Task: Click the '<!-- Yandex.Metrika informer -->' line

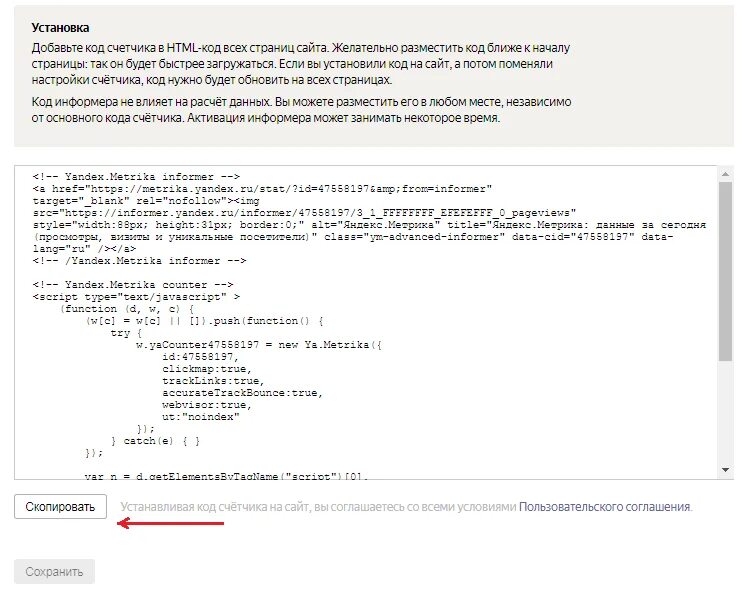Action: click(x=136, y=176)
